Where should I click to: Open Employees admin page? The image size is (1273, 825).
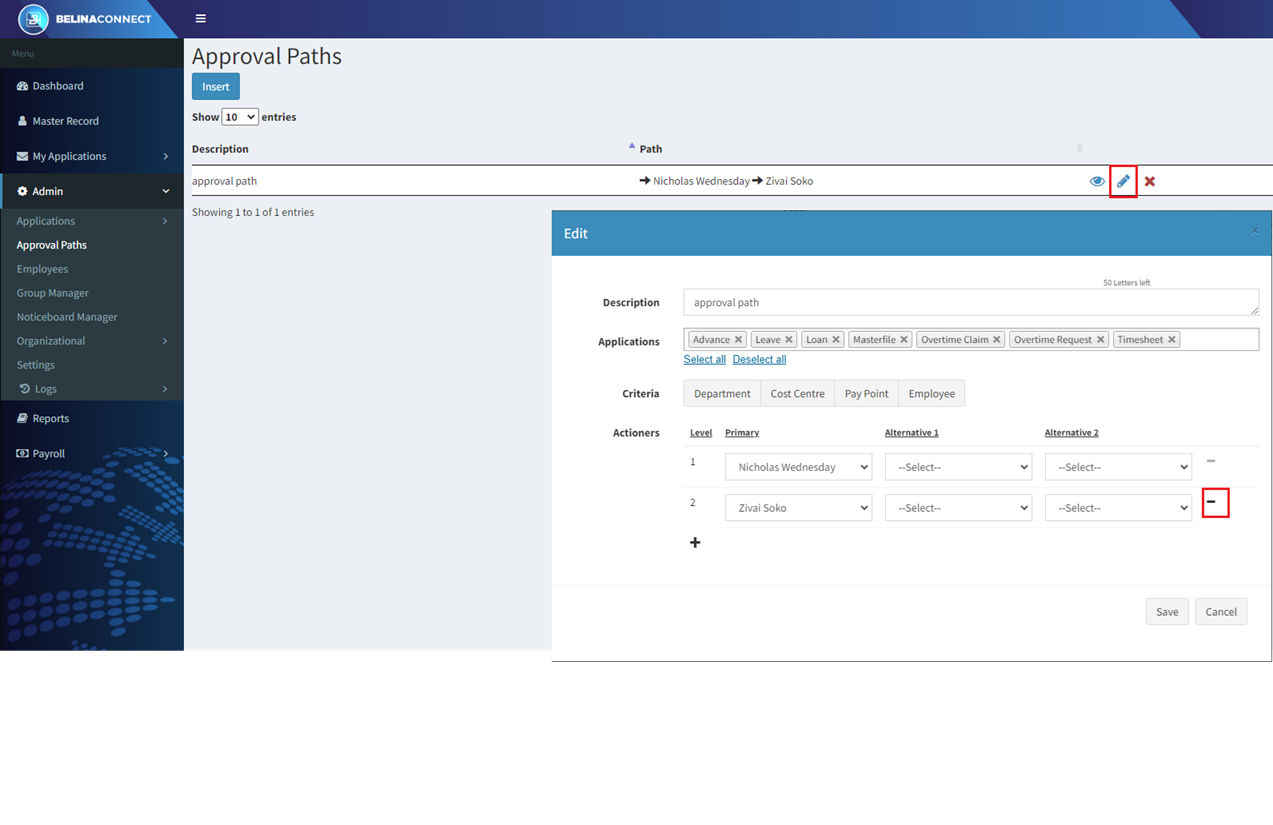click(43, 269)
